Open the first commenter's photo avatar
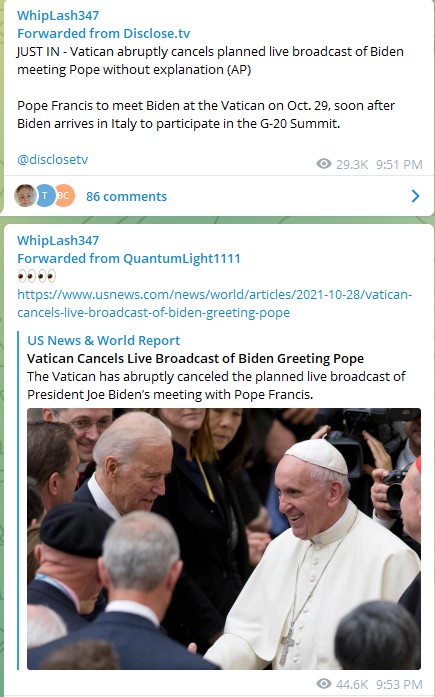435x697 pixels. 25,196
